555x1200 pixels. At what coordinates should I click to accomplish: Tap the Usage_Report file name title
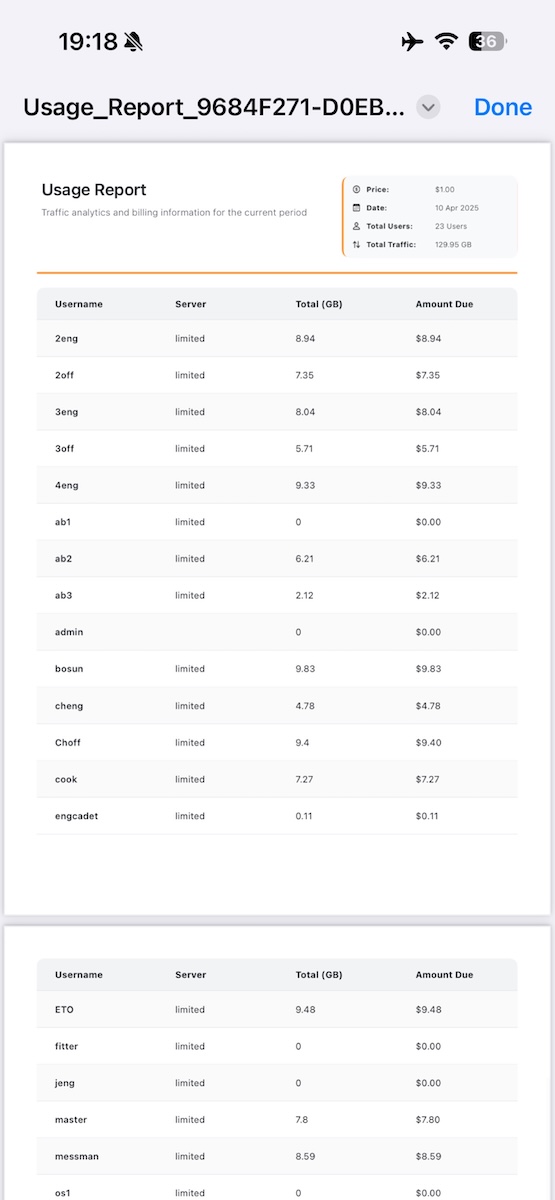coord(214,107)
